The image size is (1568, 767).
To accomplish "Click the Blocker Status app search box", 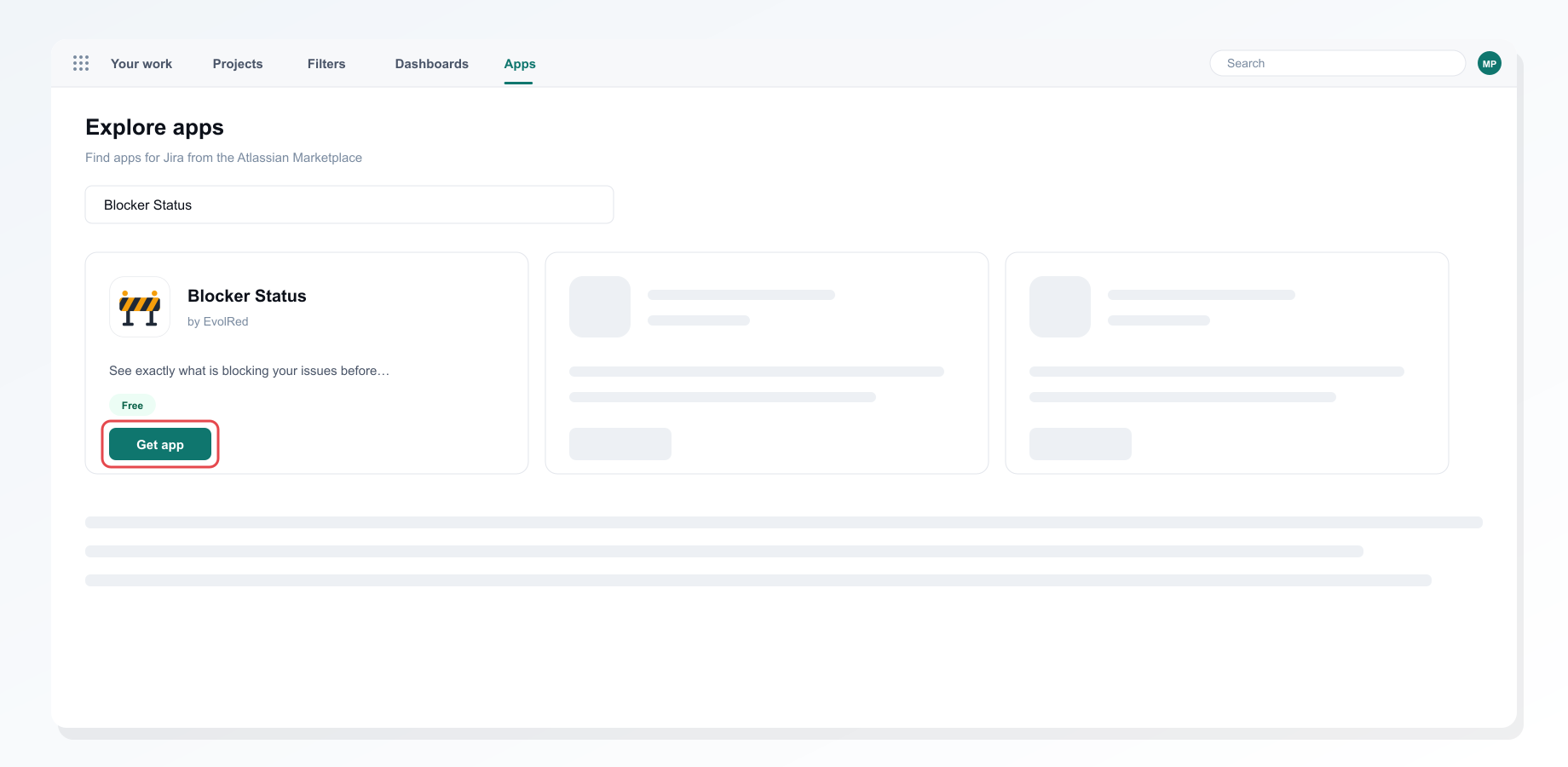I will pyautogui.click(x=349, y=205).
